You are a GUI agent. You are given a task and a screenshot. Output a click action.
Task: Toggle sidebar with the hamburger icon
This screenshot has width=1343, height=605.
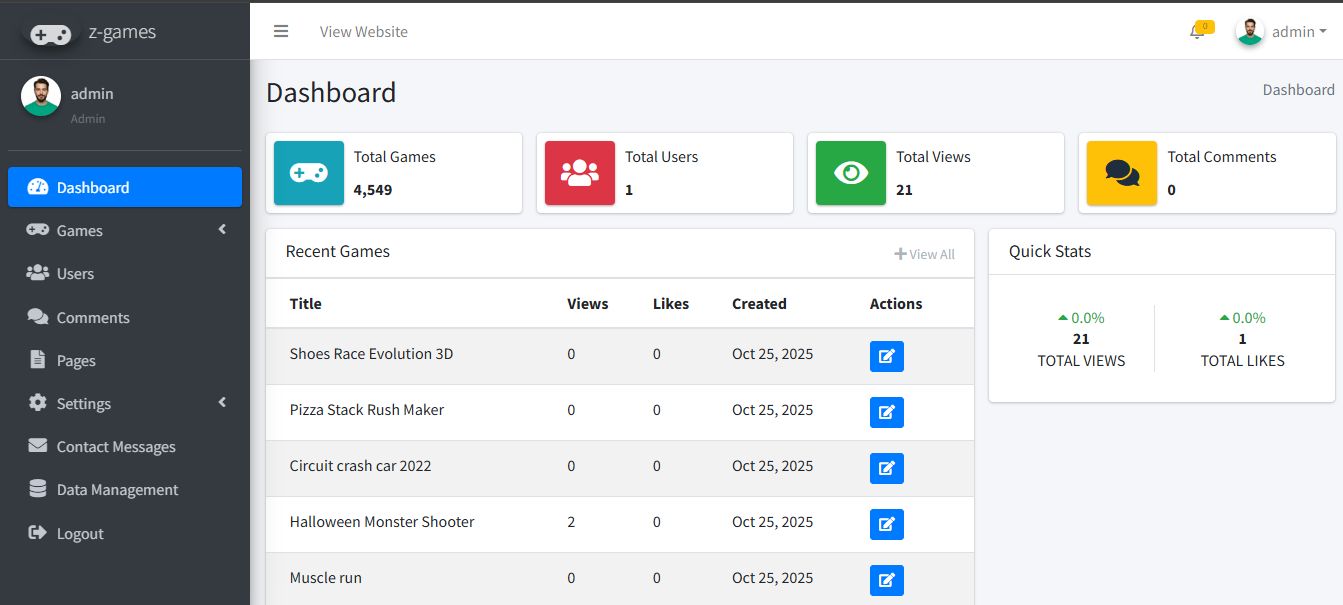tap(281, 32)
